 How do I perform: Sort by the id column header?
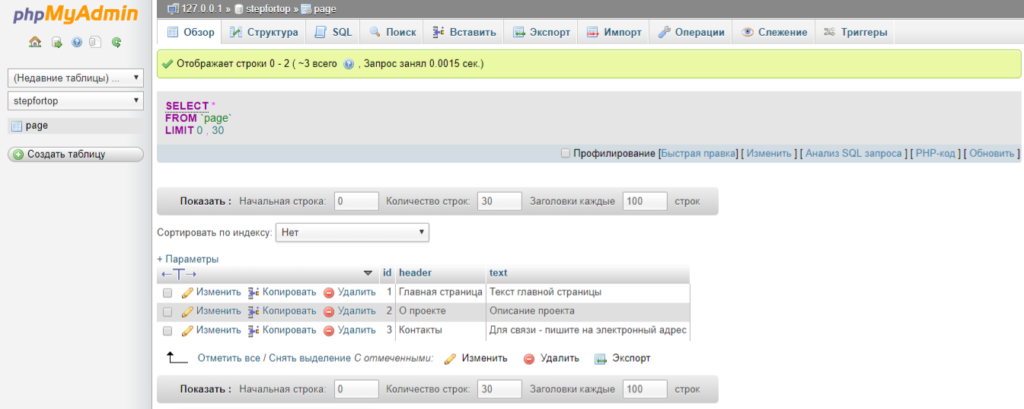(x=387, y=272)
